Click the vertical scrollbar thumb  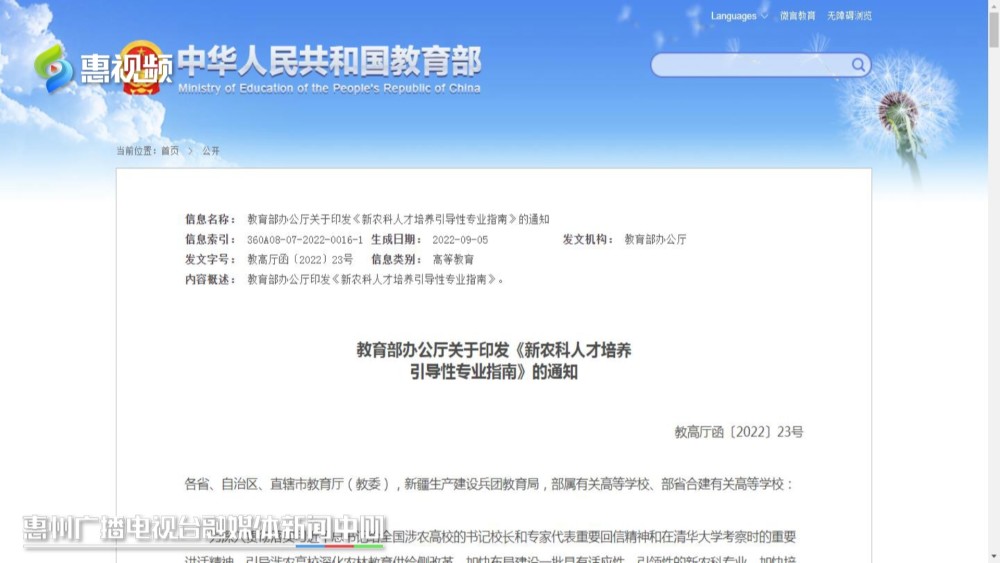tap(993, 30)
